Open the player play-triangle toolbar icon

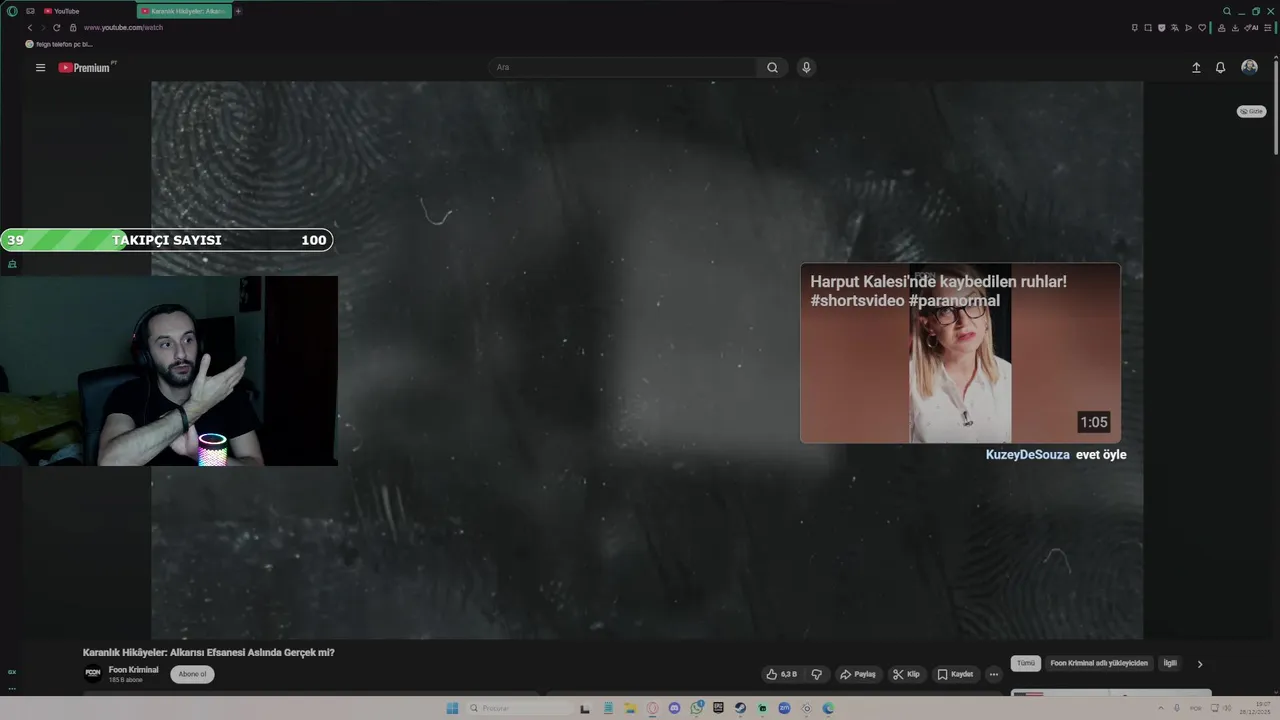[x=1188, y=27]
